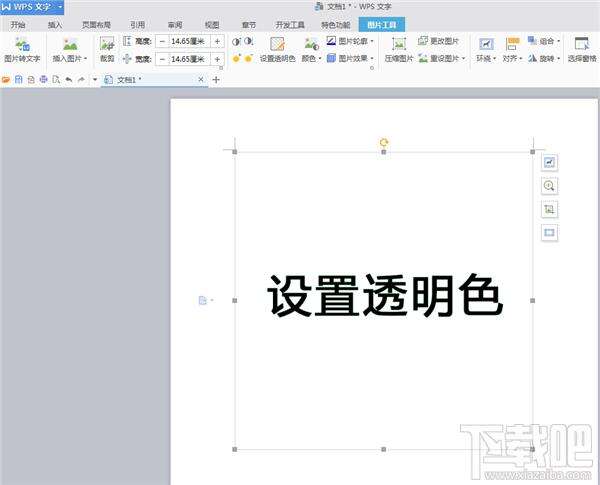The height and width of the screenshot is (485, 600).
Task: Click the layout wrap icon at top right of image
Action: point(549,162)
